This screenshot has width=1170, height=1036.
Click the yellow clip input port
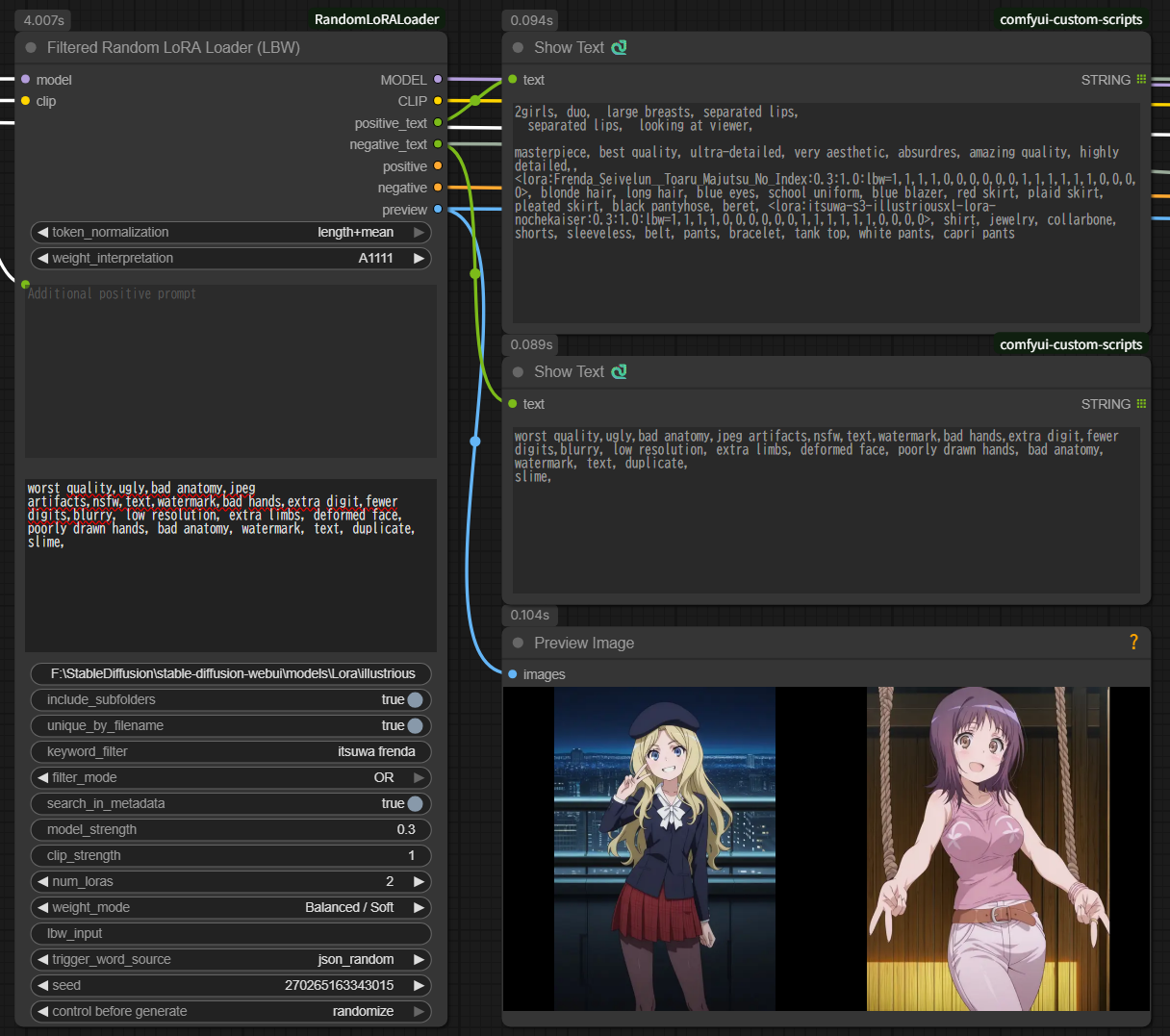pyautogui.click(x=26, y=101)
